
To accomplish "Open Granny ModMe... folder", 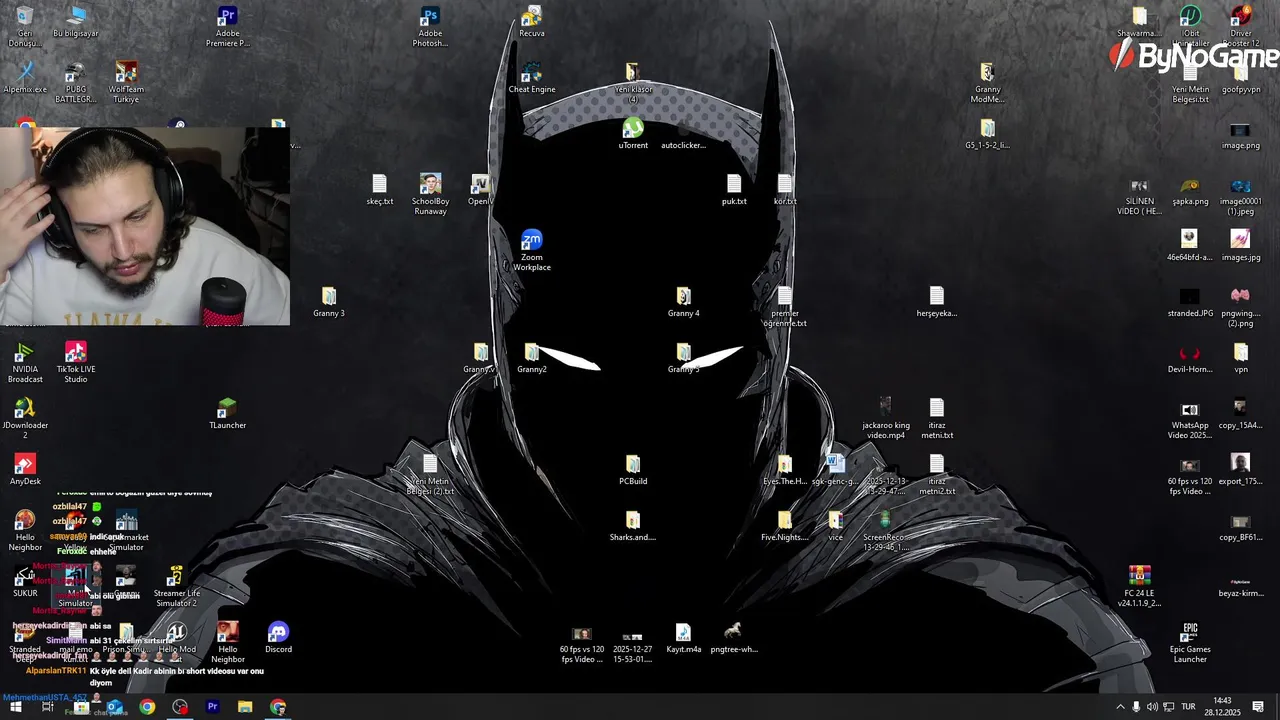I will pyautogui.click(x=987, y=83).
